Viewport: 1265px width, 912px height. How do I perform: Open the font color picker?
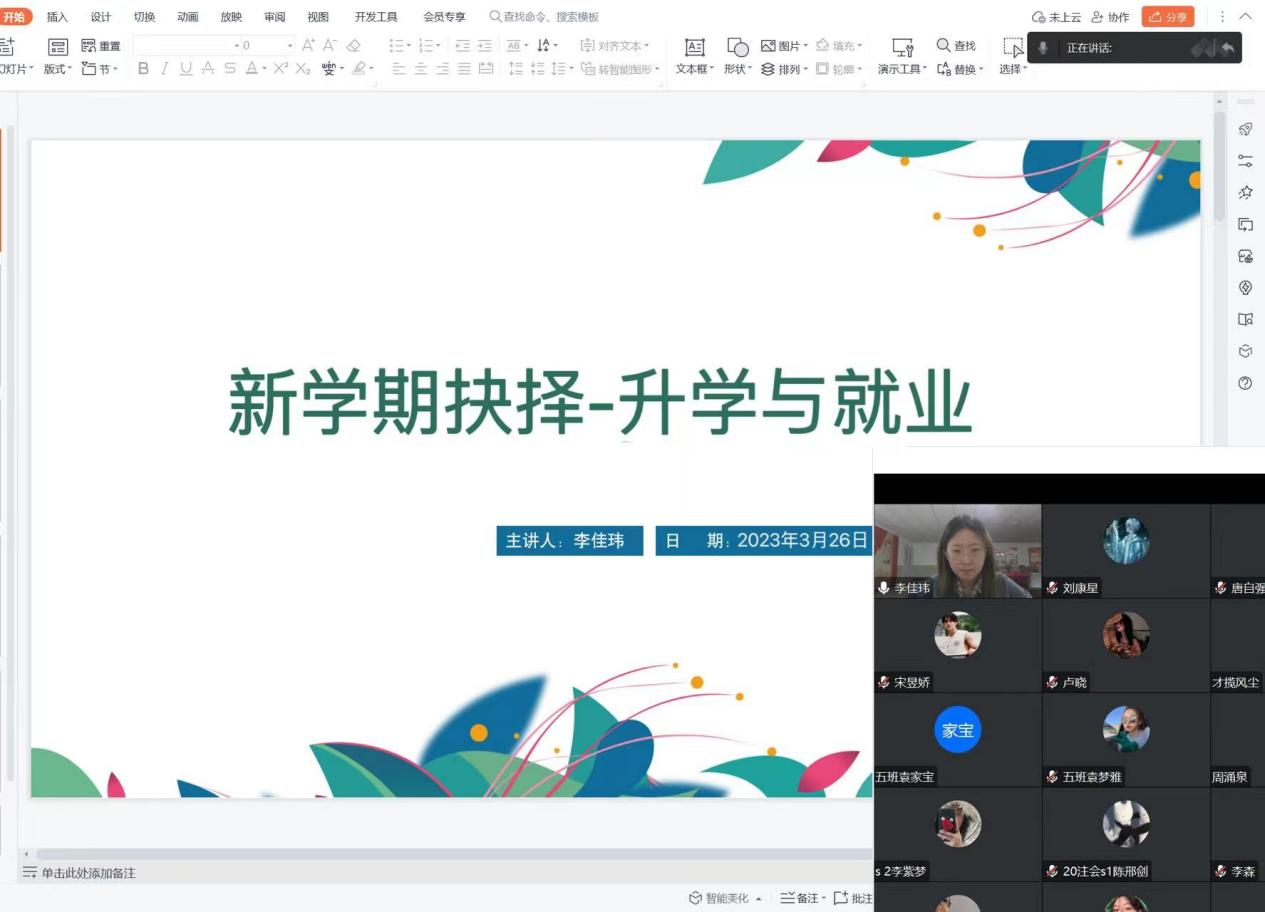[x=264, y=68]
